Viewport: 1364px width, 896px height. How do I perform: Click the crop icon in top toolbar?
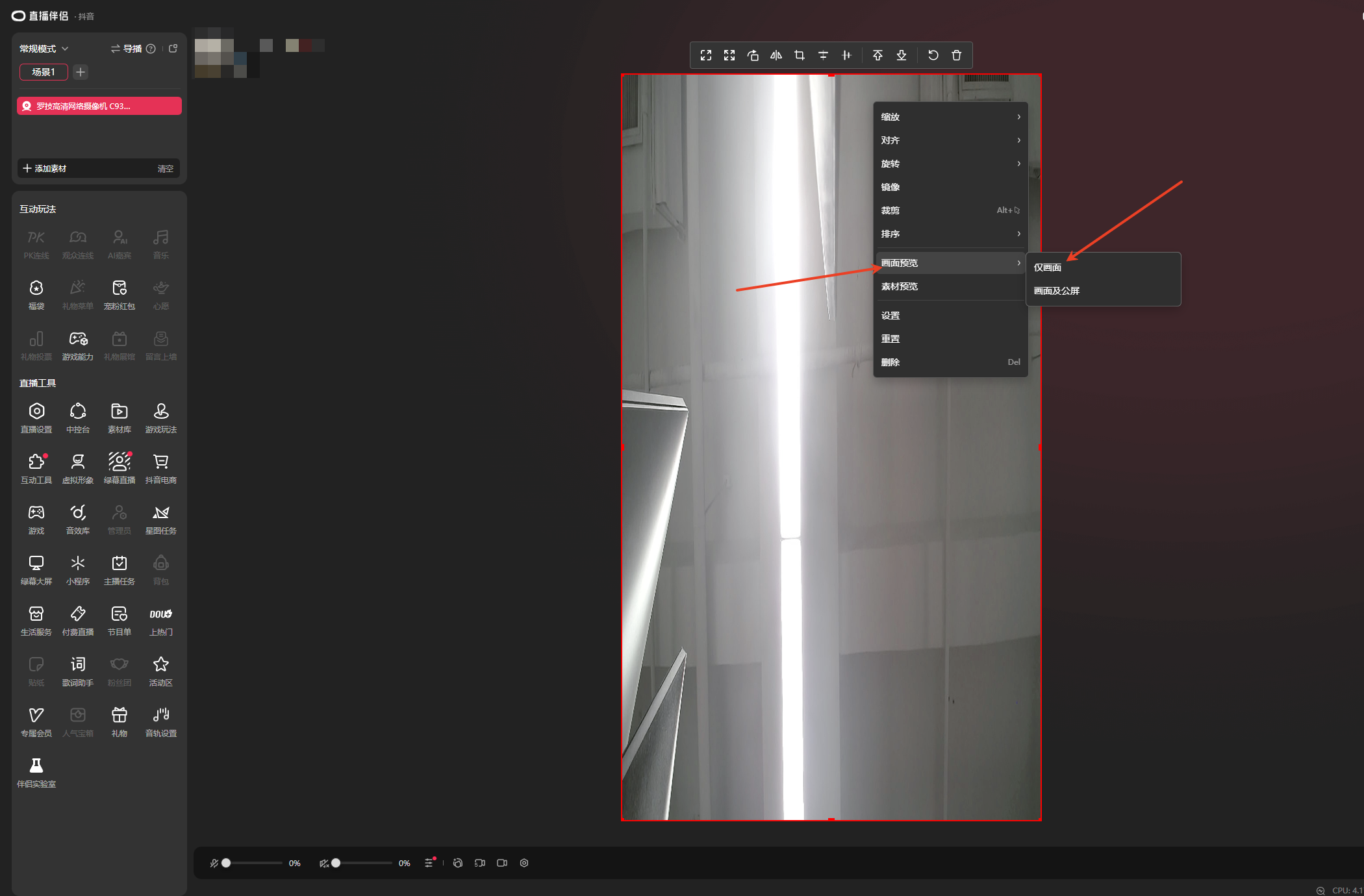[x=800, y=55]
